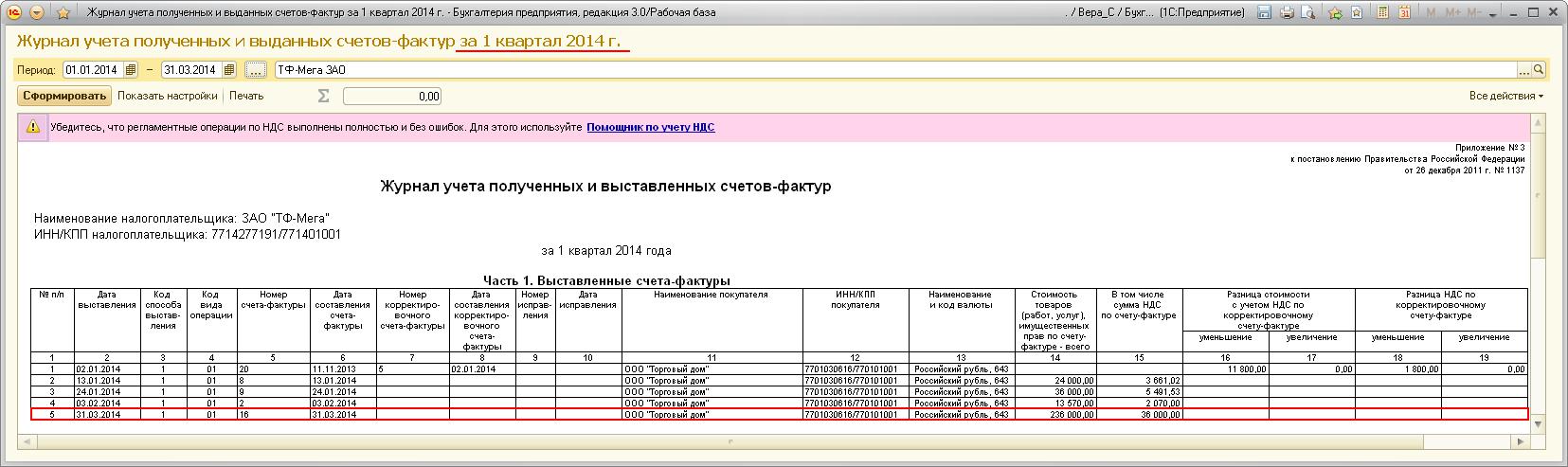Click the yellow warning triangle icon
1568x467 pixels.
pyautogui.click(x=33, y=127)
